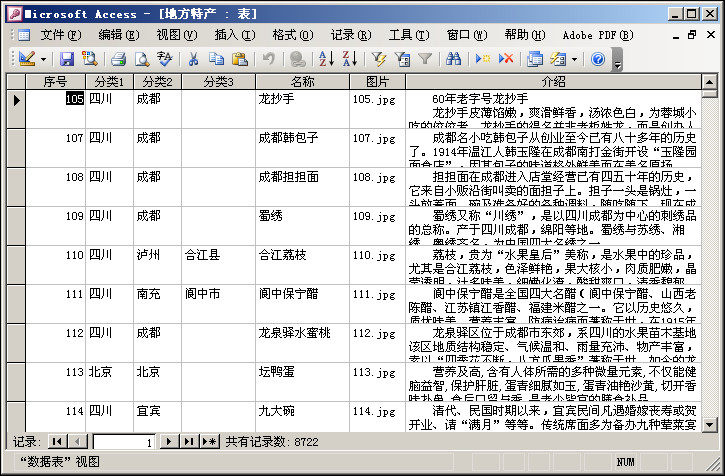Open the 帮助(H) menu

click(525, 35)
